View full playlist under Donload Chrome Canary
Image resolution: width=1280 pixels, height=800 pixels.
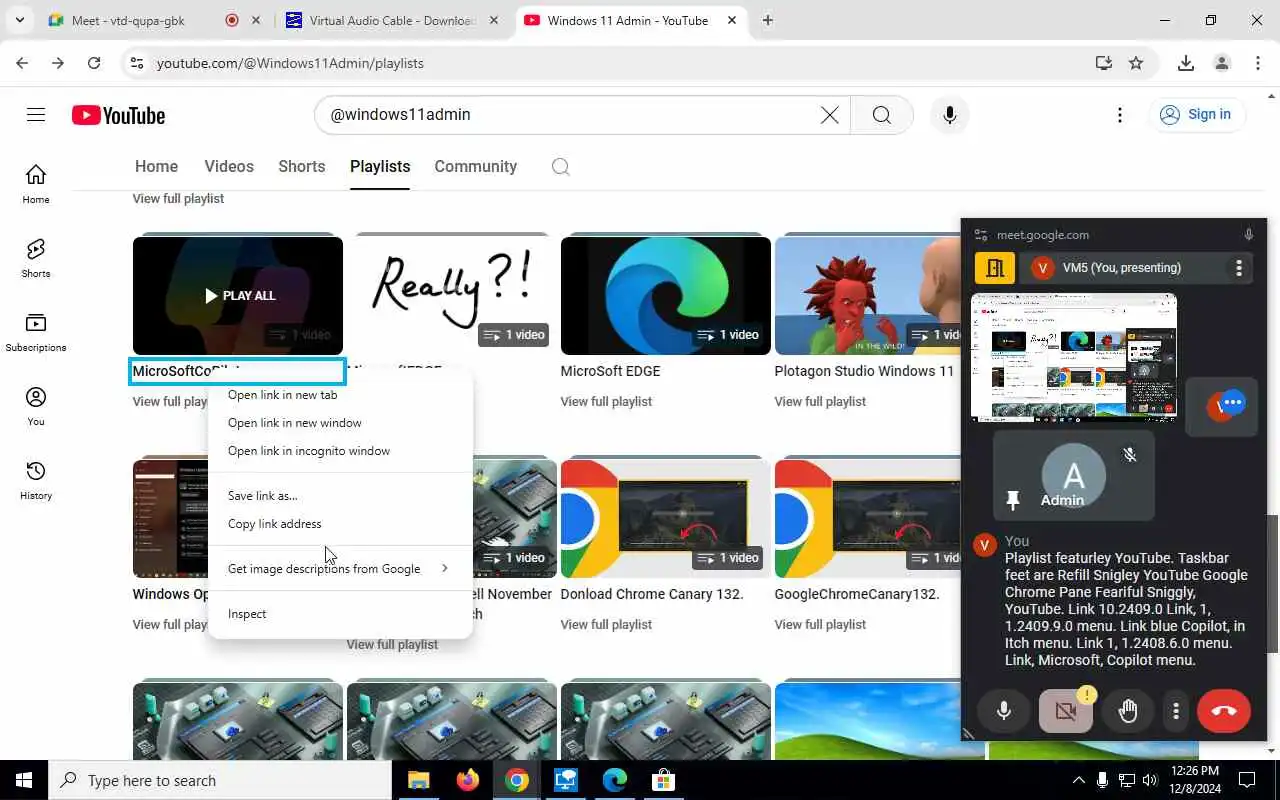[x=606, y=625]
